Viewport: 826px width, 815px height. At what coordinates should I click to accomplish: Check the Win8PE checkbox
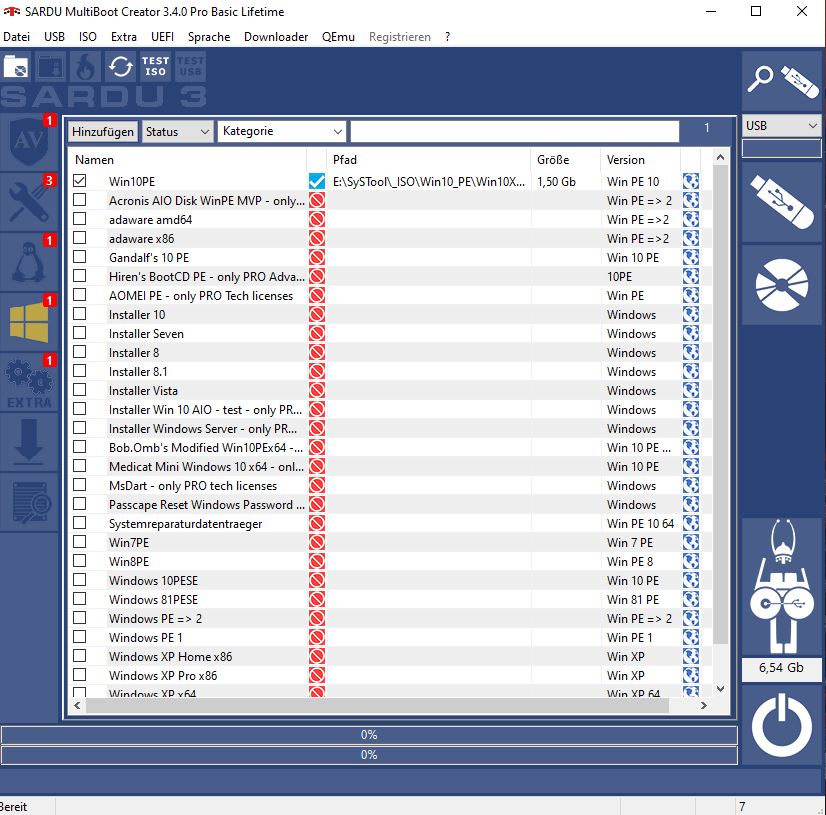pos(80,561)
